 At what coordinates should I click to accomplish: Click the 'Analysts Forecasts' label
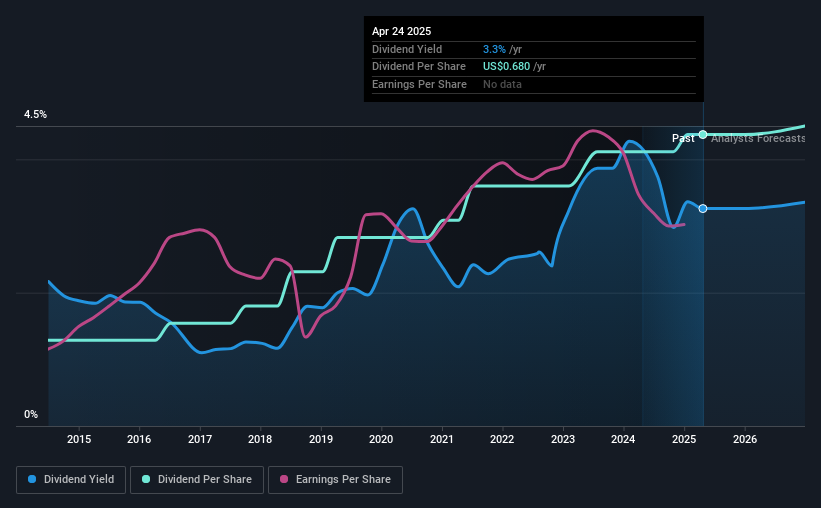click(758, 138)
